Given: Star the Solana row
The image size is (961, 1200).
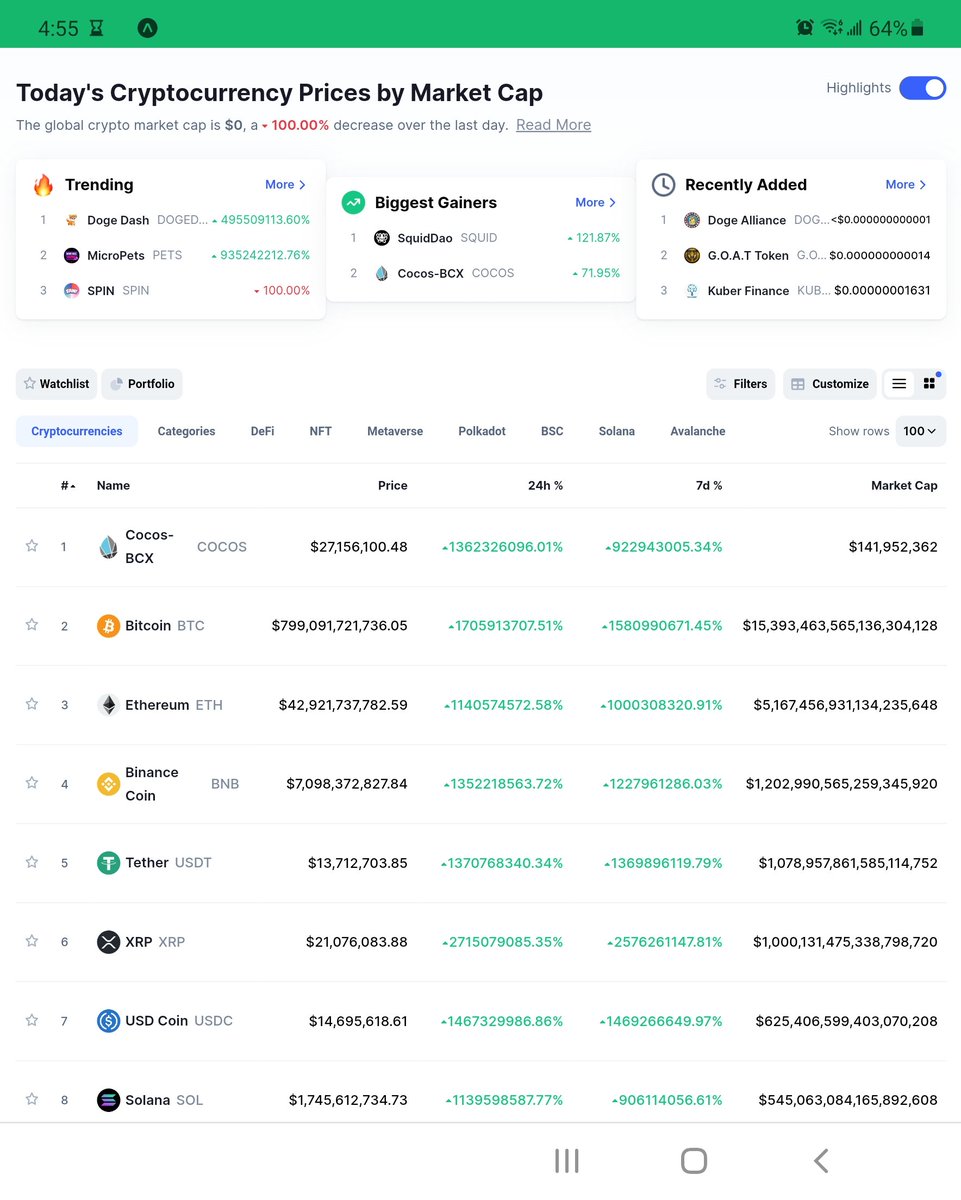Looking at the screenshot, I should [x=32, y=1099].
